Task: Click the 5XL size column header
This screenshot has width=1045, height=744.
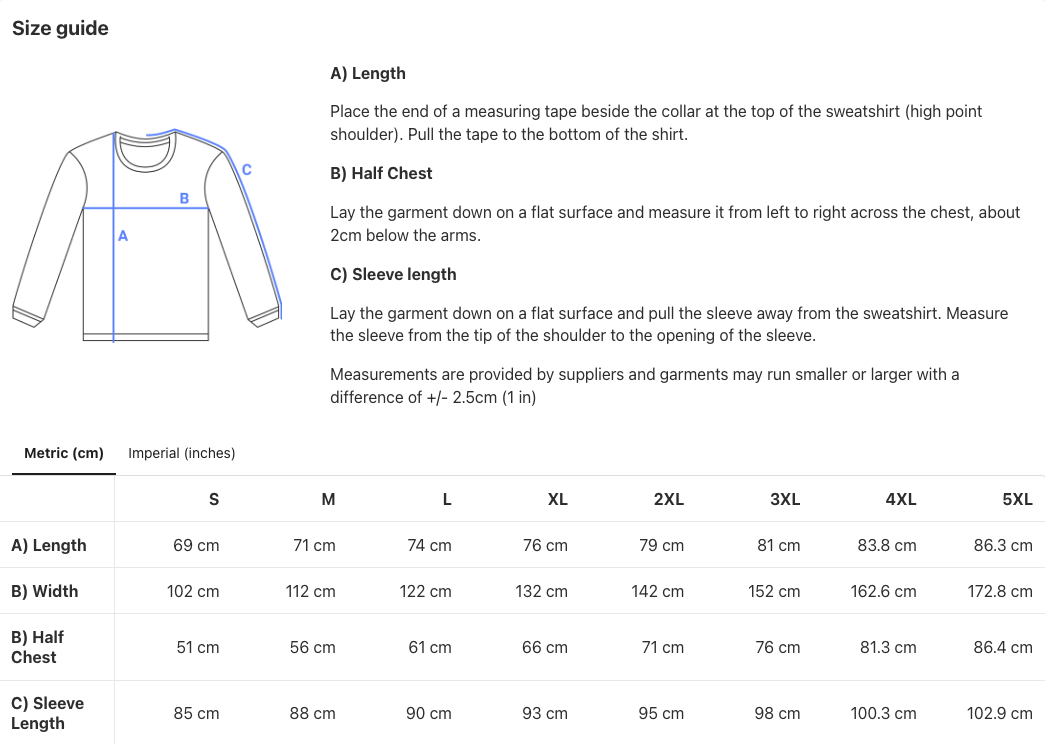Action: coord(1017,499)
